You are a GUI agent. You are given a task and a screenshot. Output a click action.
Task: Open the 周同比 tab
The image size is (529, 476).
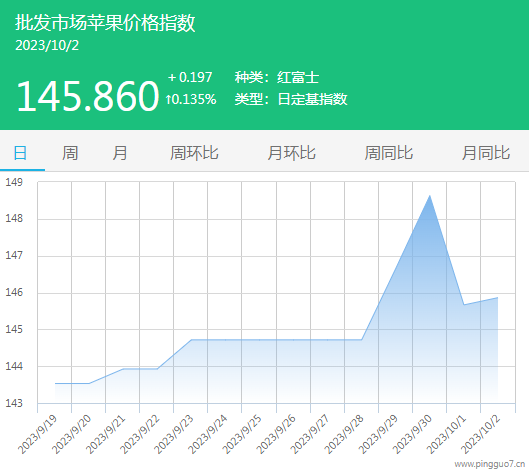click(389, 153)
